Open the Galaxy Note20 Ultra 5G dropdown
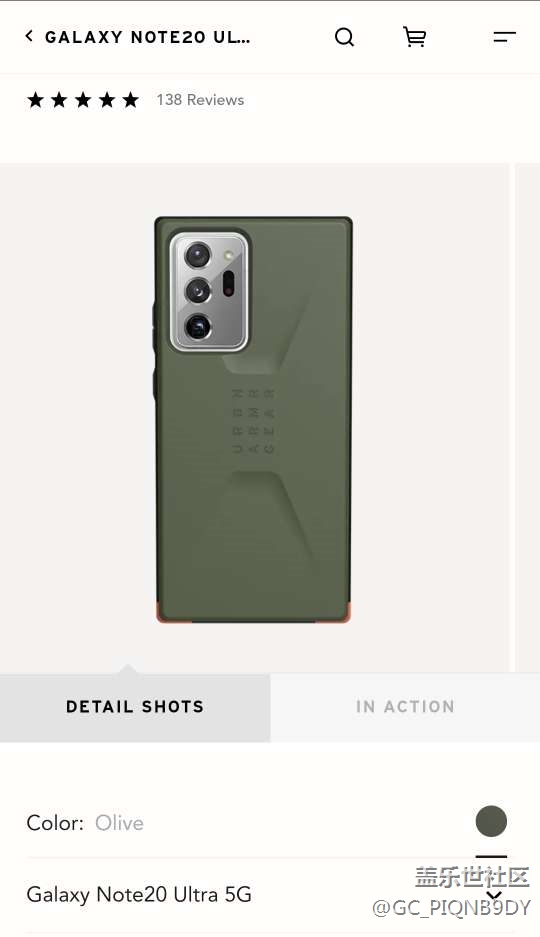Image resolution: width=540 pixels, height=937 pixels. coord(268,895)
